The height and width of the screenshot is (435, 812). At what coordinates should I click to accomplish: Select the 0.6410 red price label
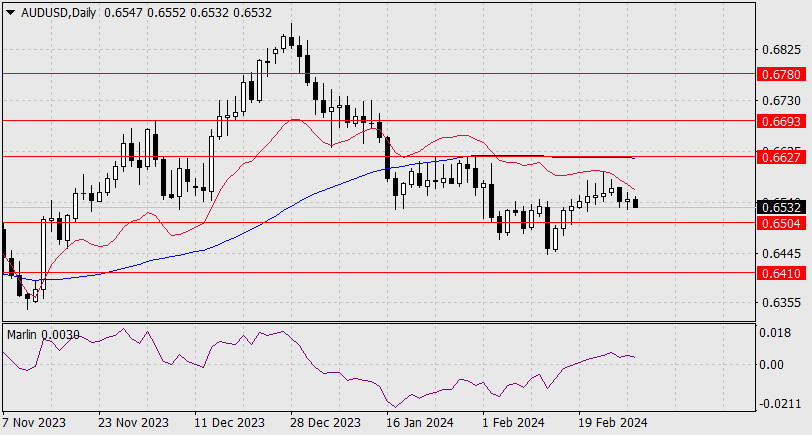point(781,273)
